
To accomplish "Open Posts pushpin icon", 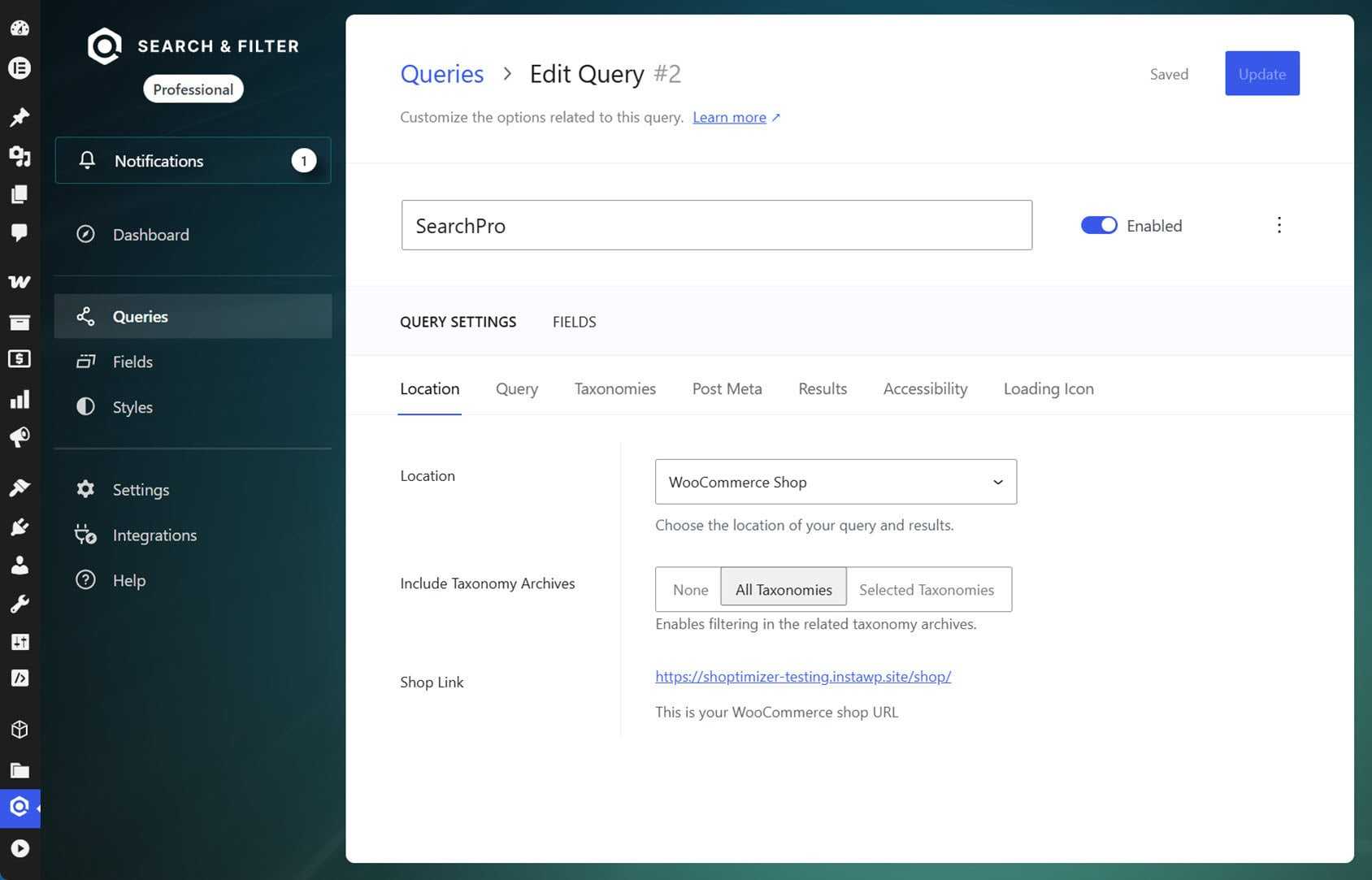I will pos(20,116).
